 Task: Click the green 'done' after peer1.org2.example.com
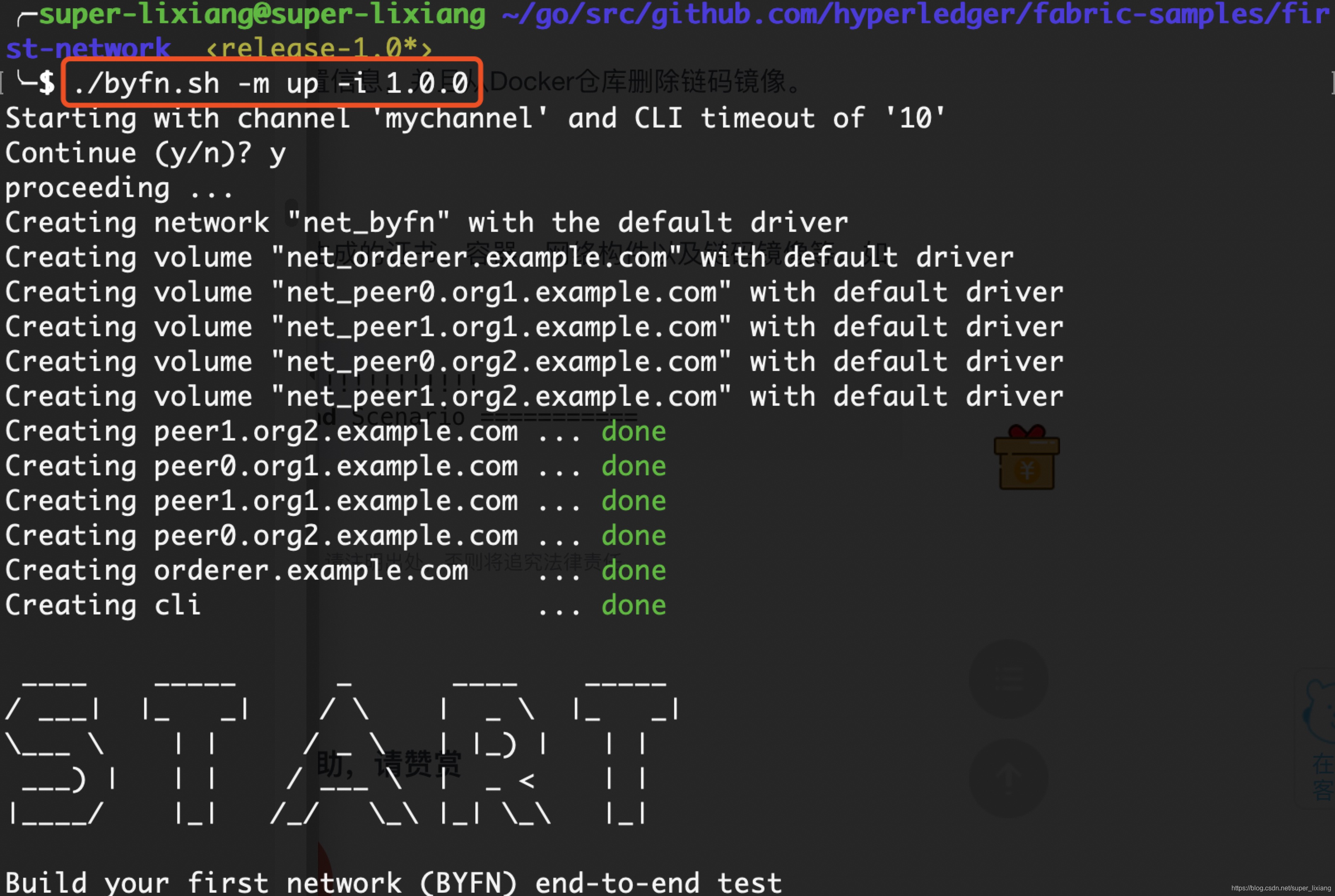[634, 432]
